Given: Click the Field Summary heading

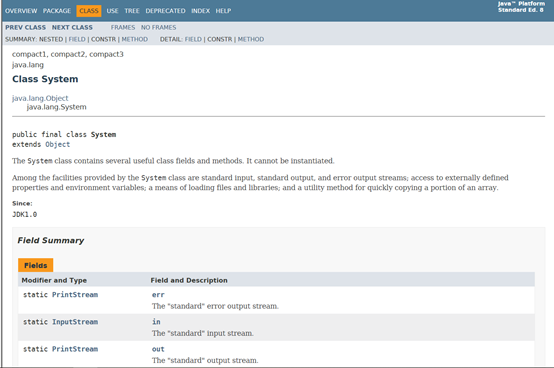Looking at the screenshot, I should click(51, 241).
